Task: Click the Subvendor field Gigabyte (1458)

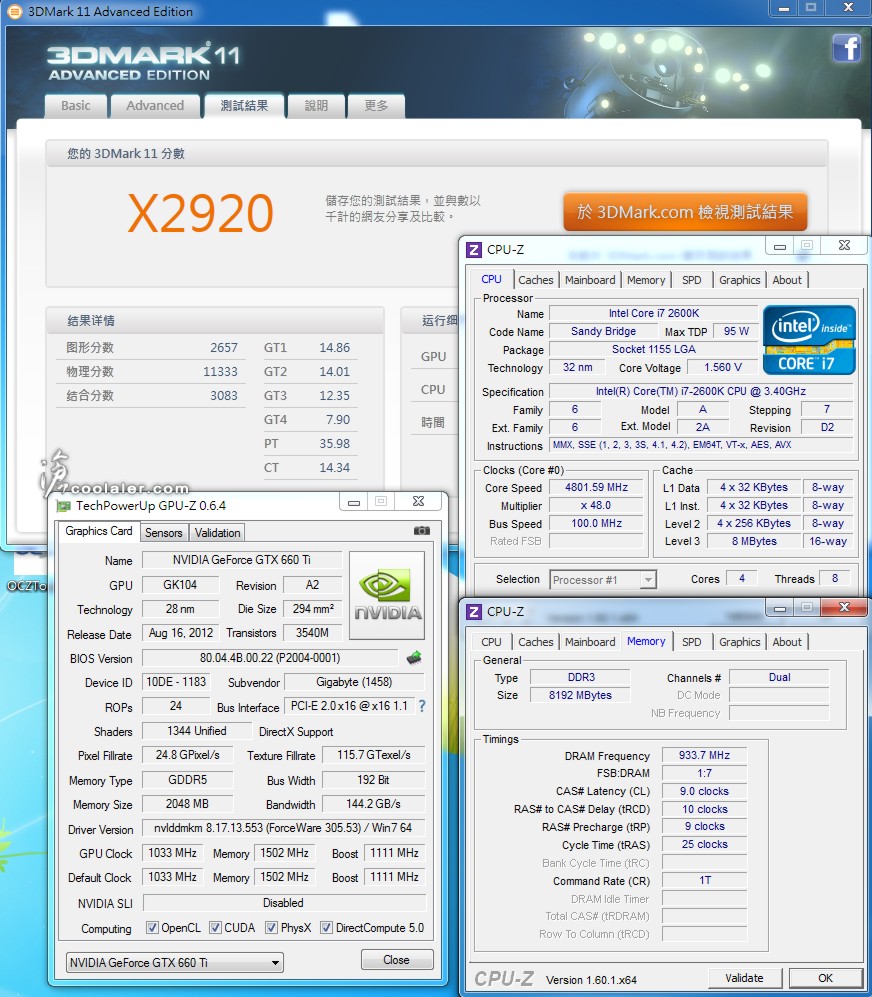Action: (x=354, y=682)
